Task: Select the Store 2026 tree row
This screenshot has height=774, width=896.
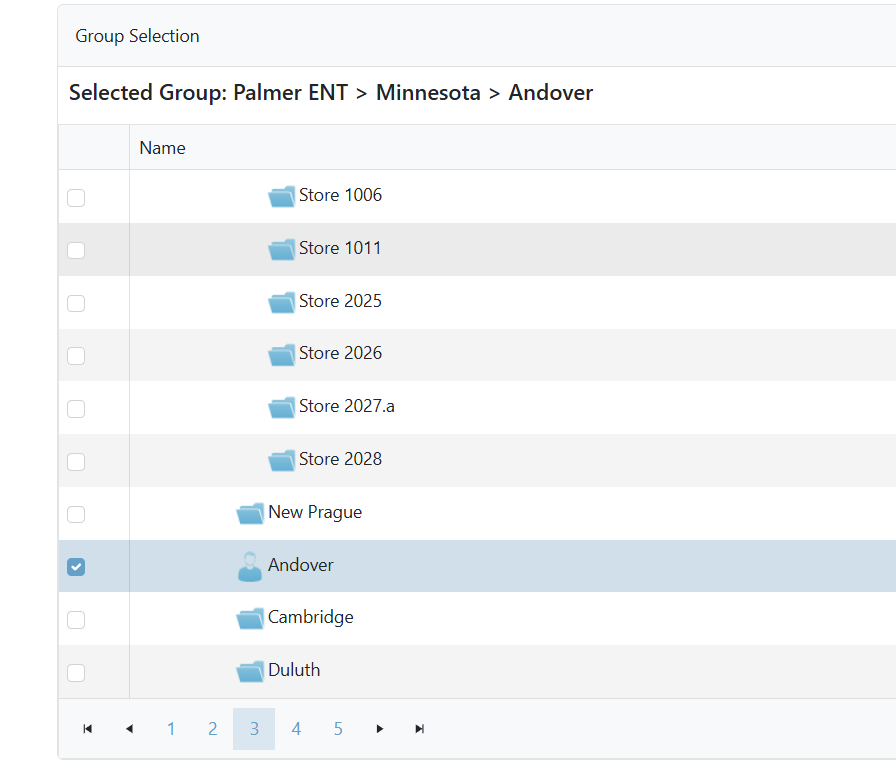Action: pyautogui.click(x=340, y=353)
